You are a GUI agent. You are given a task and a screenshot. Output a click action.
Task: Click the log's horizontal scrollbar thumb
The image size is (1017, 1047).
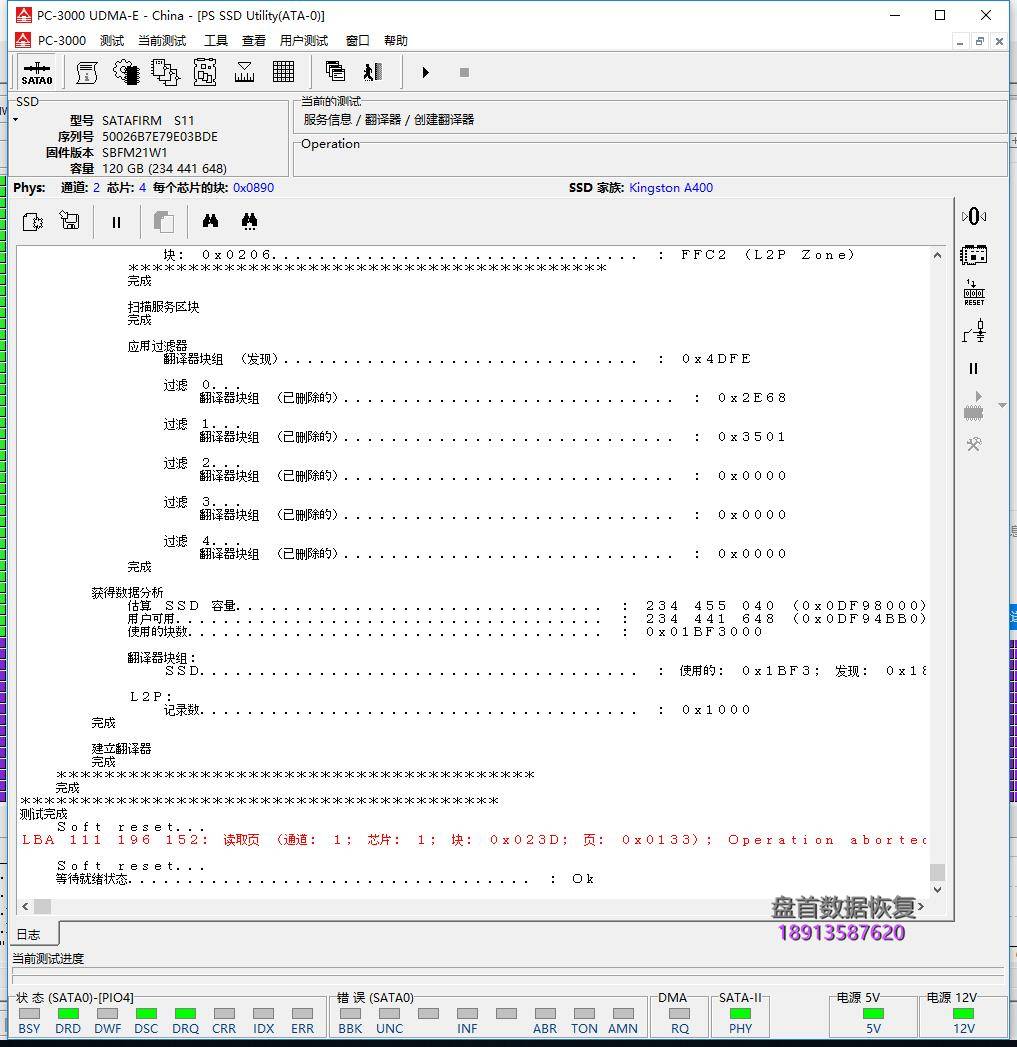(42, 906)
